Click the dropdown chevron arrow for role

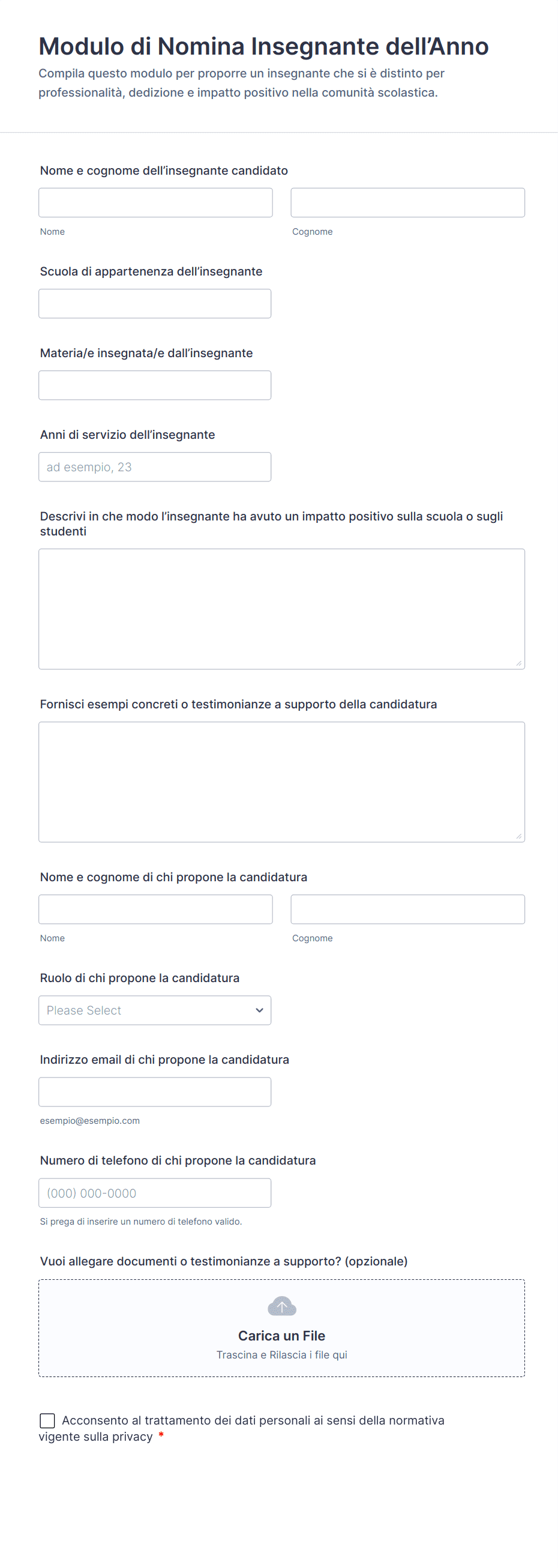pyautogui.click(x=259, y=1010)
